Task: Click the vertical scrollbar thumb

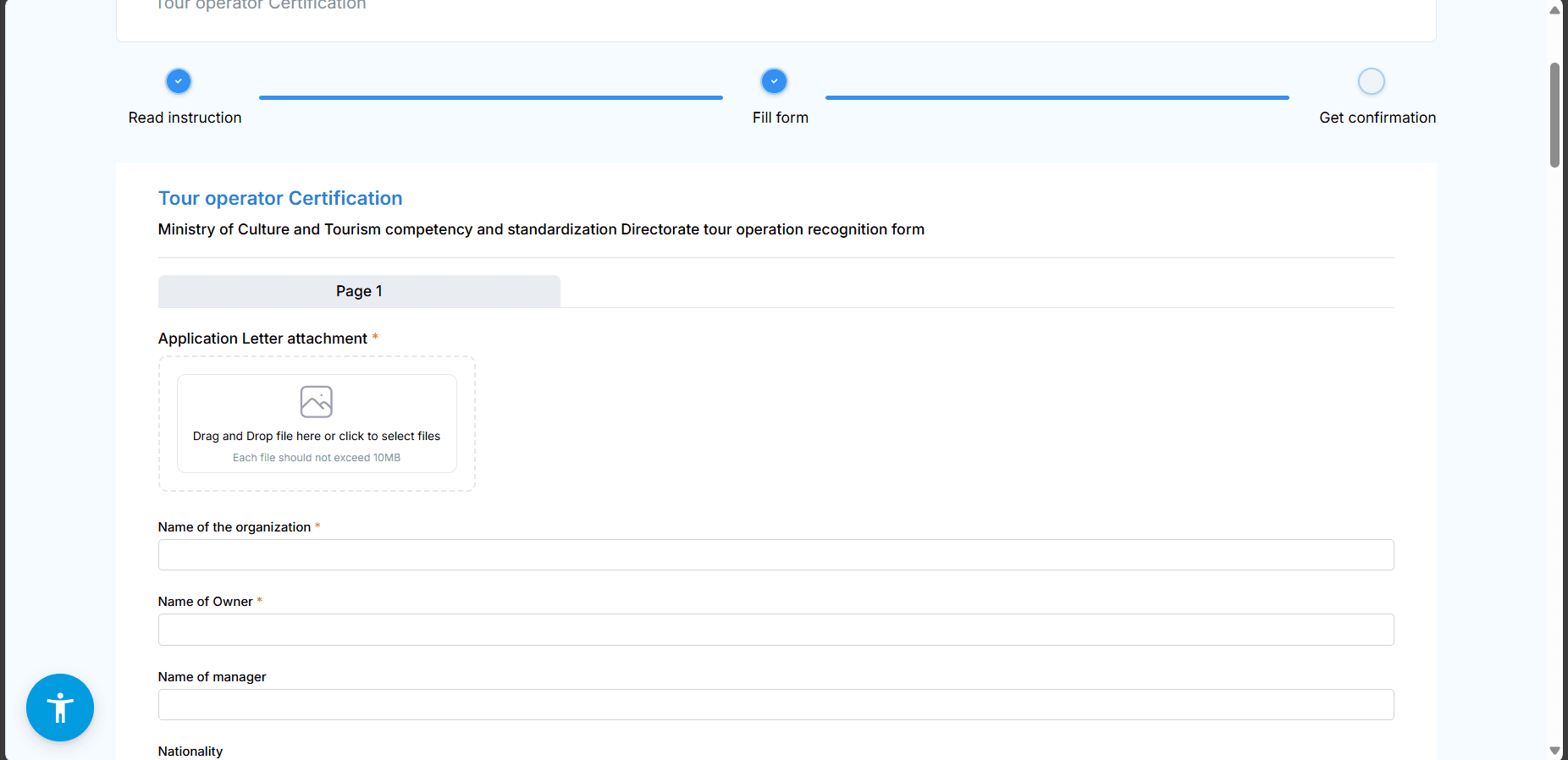Action: point(1554,115)
